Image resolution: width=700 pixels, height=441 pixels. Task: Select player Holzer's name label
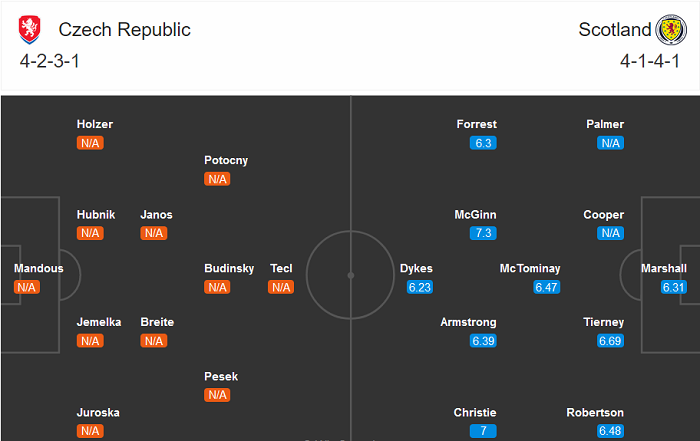(x=95, y=124)
